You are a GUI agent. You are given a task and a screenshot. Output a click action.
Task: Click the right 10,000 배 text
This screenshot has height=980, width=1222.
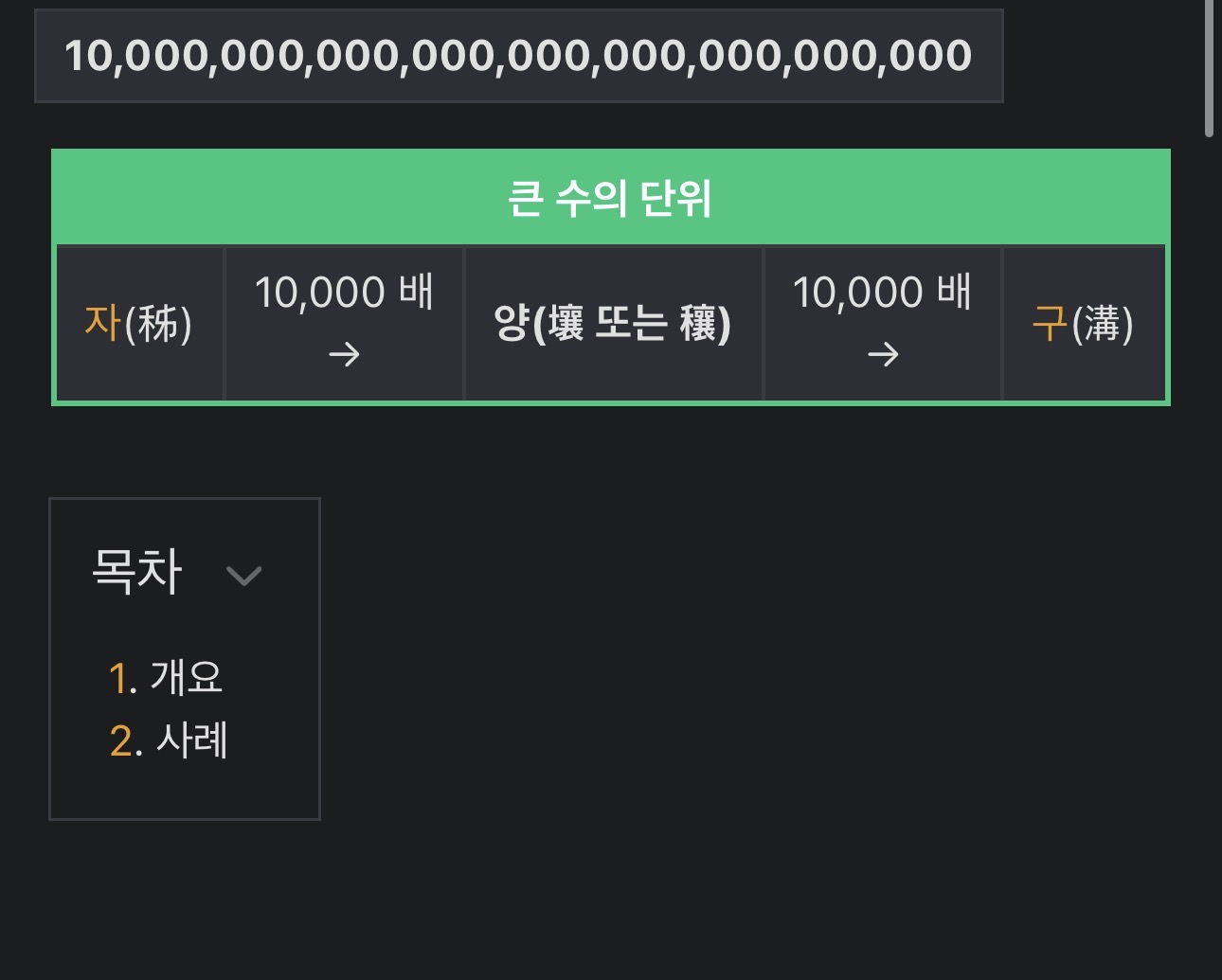coord(883,292)
